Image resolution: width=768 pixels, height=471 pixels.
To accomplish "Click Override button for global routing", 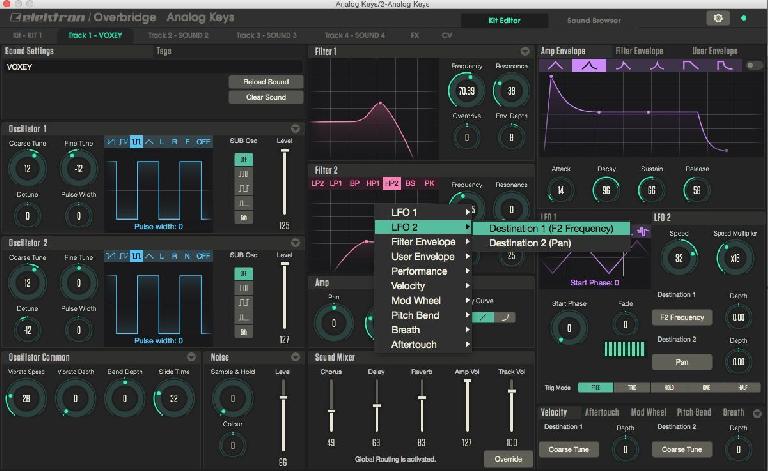I will click(508, 459).
